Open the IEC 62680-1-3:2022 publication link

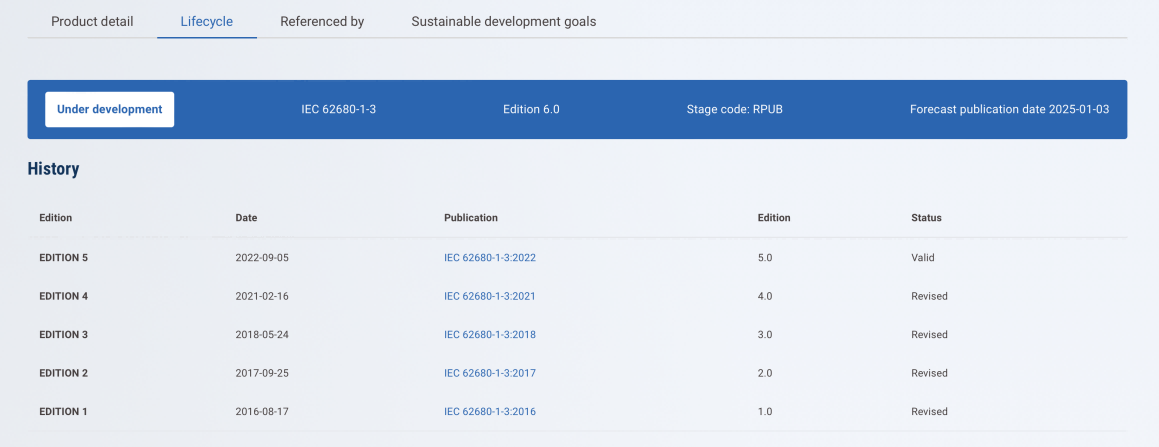(490, 258)
